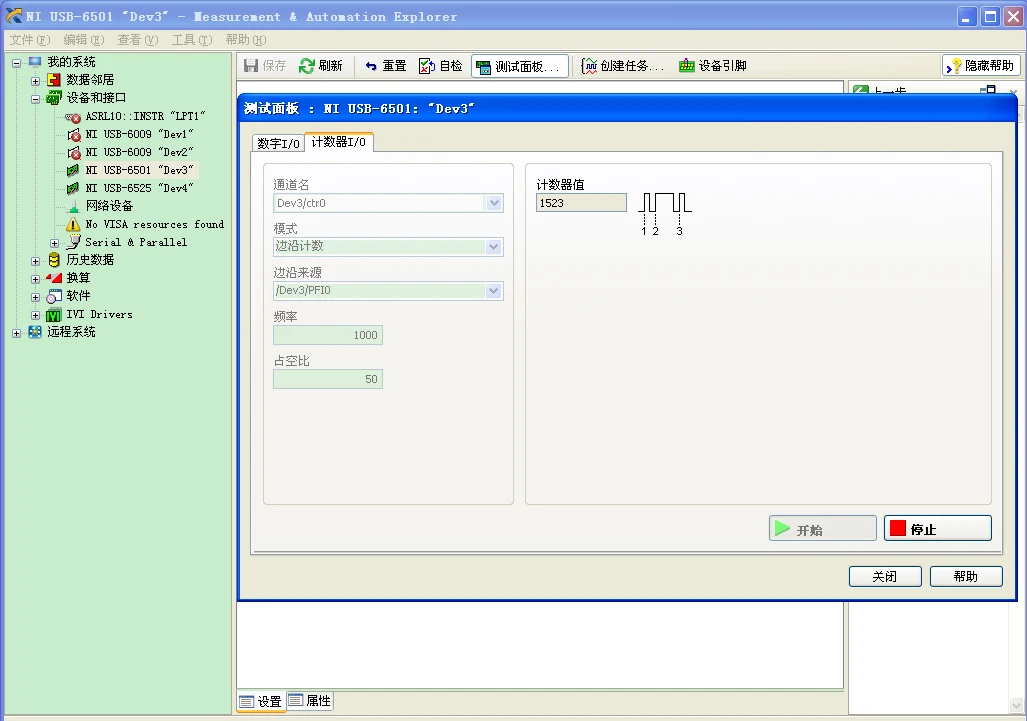The width and height of the screenshot is (1027, 721).
Task: Switch to the Attributes (属性) bottom tab
Action: (x=310, y=701)
